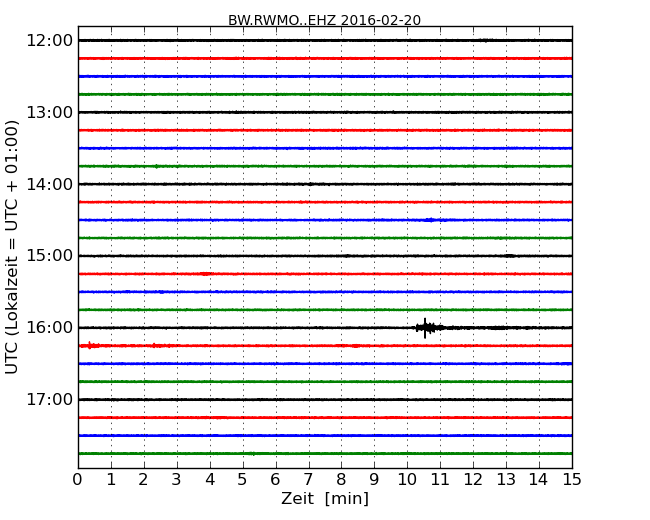
Task: Click the vertical axis label UTC (Lokalzeit = UTC + 01:00)
Action: [12, 247]
